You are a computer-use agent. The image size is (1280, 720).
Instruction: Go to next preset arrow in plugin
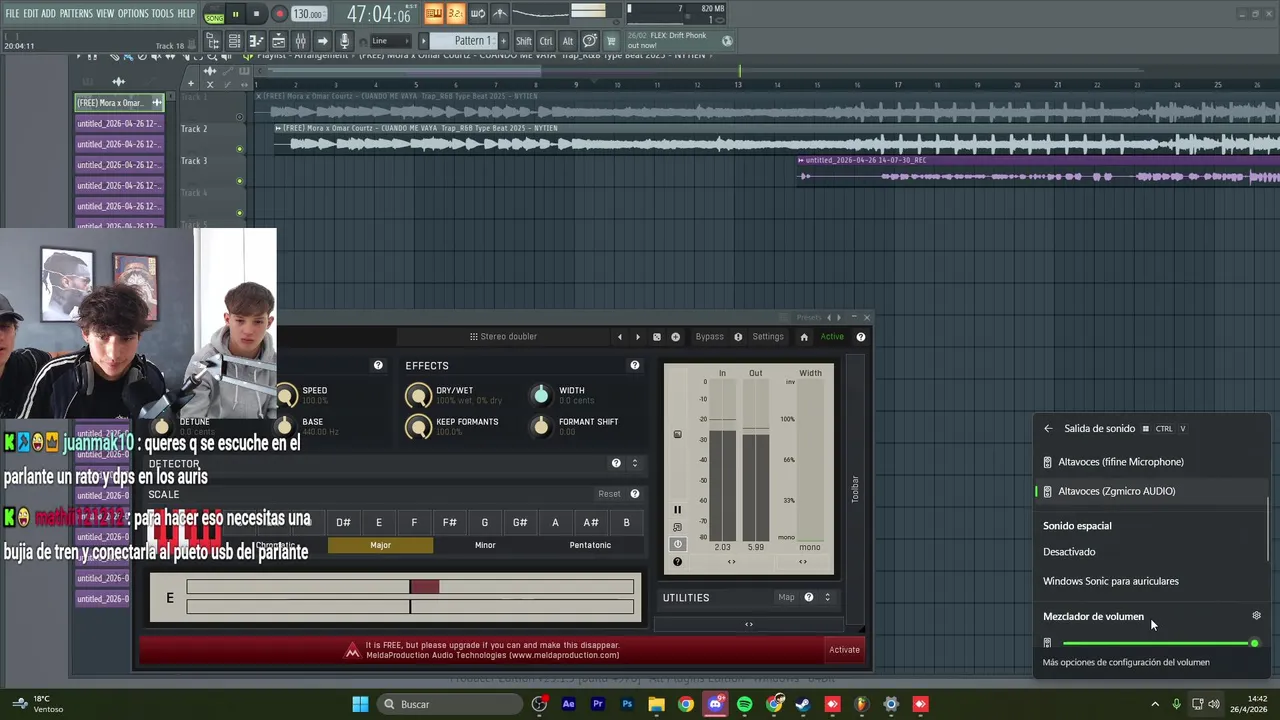[x=638, y=337]
